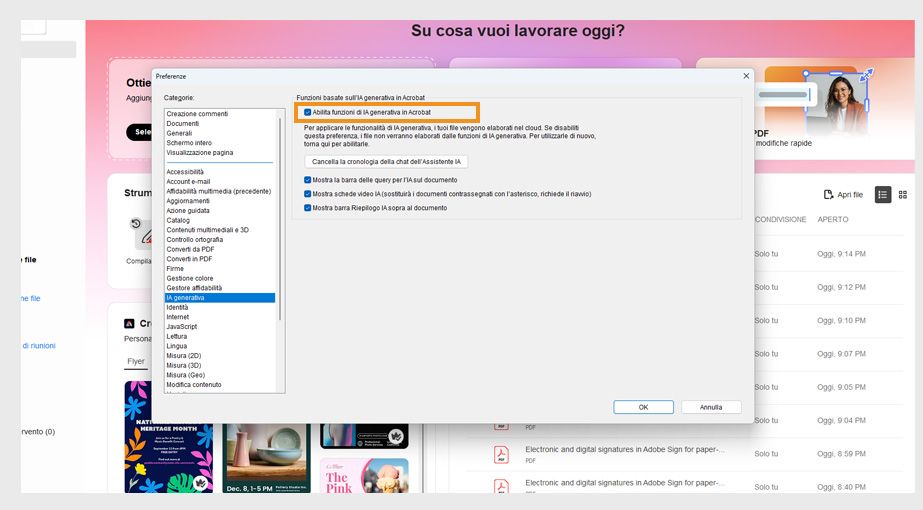Switch to grid view icon
The height and width of the screenshot is (510, 923).
click(x=902, y=194)
